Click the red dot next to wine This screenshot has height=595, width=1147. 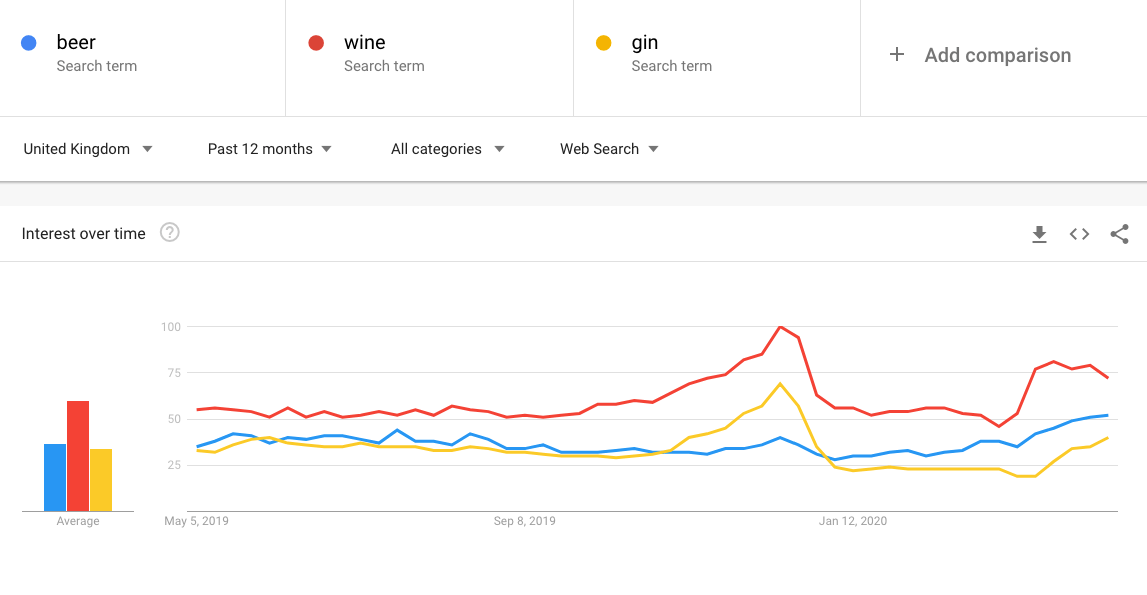coord(316,43)
